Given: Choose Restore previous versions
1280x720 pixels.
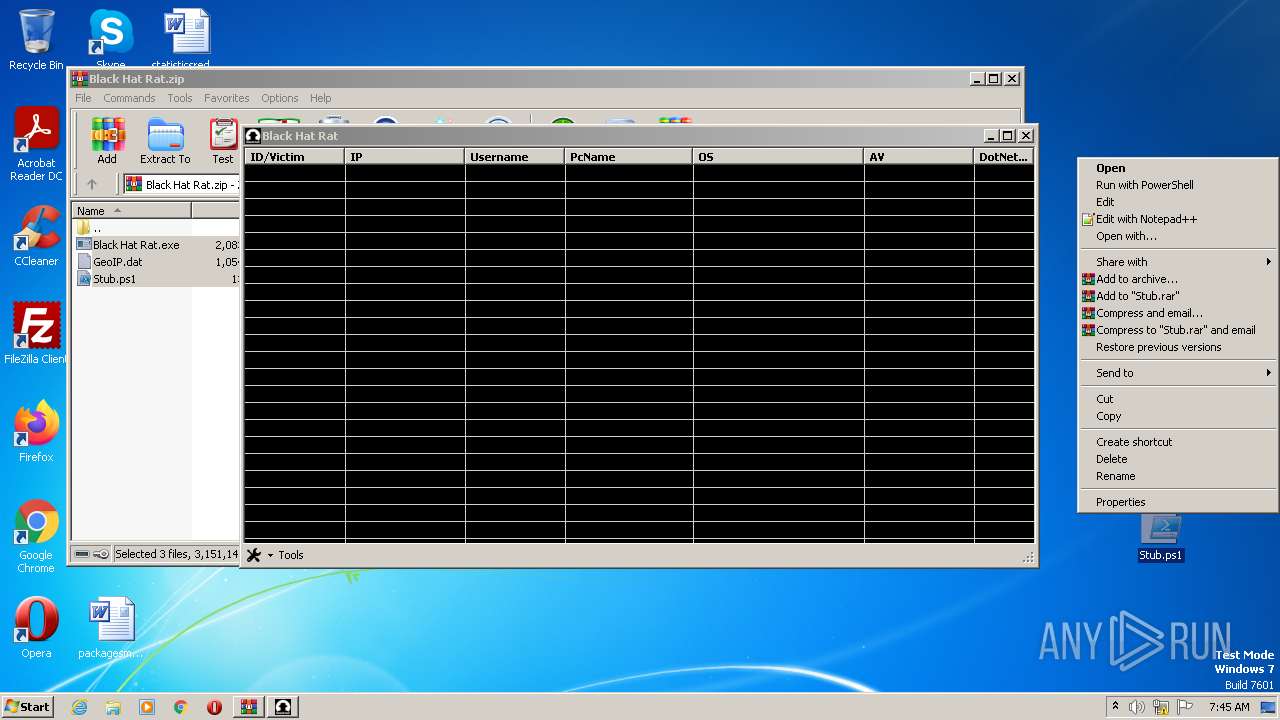Looking at the screenshot, I should tap(1177, 347).
